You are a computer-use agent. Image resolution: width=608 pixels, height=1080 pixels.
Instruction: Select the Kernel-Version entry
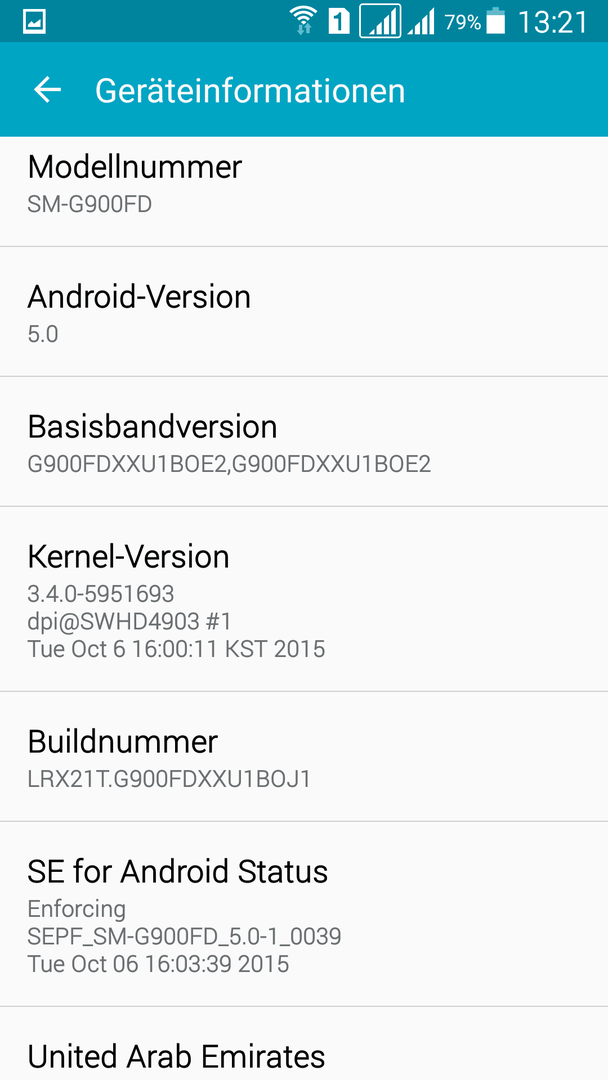304,599
